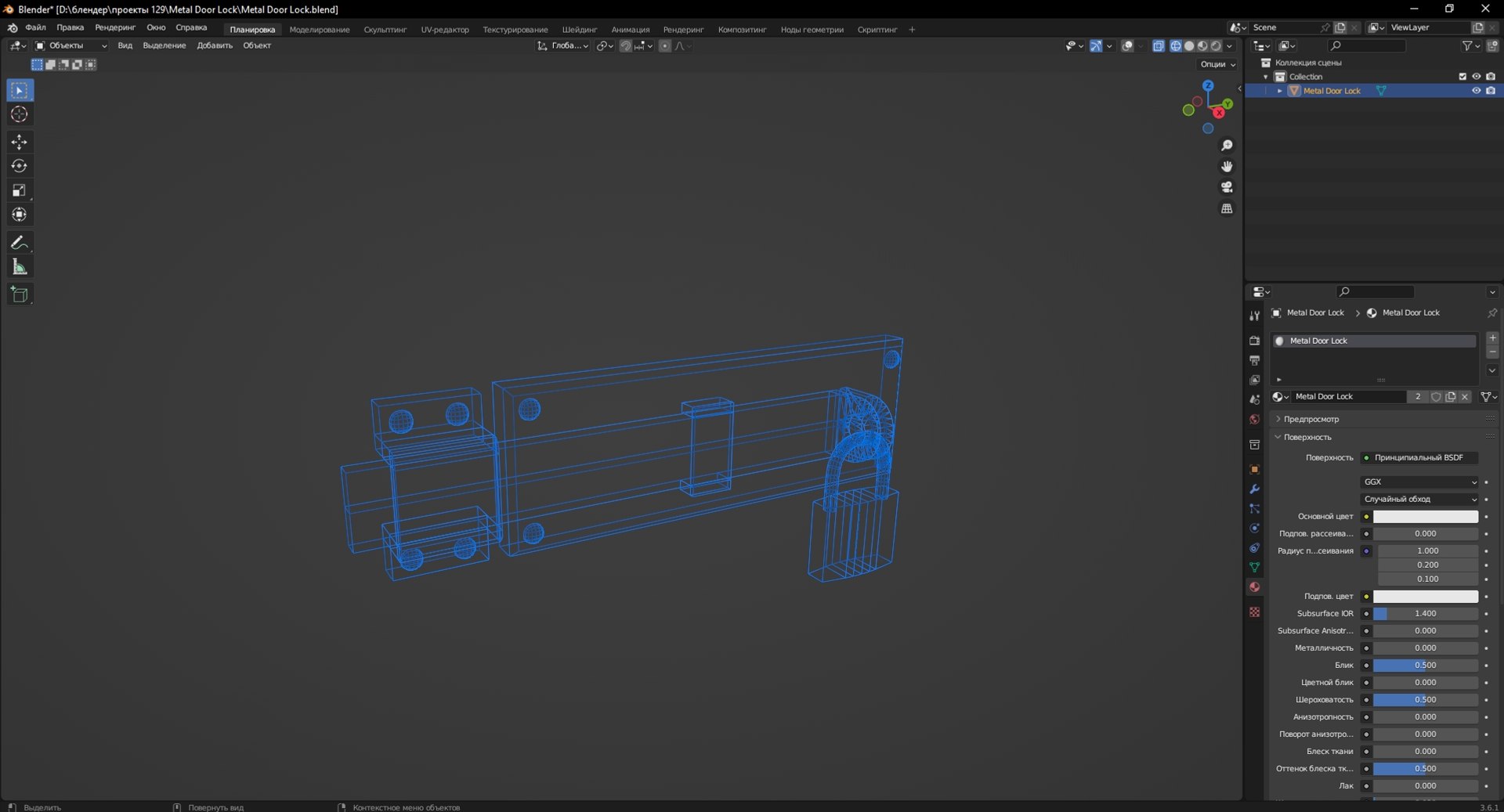
Task: Open the Object Constraints tab
Action: tap(1254, 547)
